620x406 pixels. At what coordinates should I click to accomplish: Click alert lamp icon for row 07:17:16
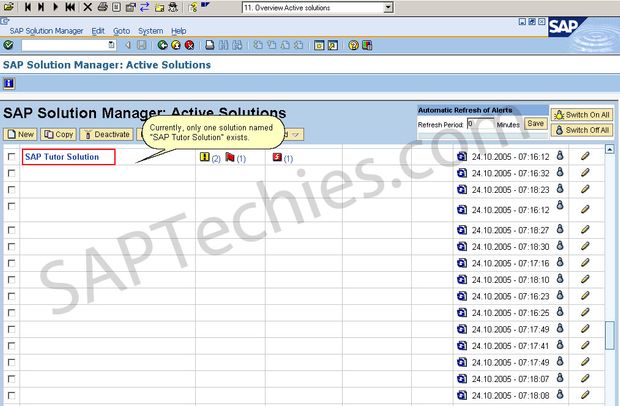pos(560,262)
